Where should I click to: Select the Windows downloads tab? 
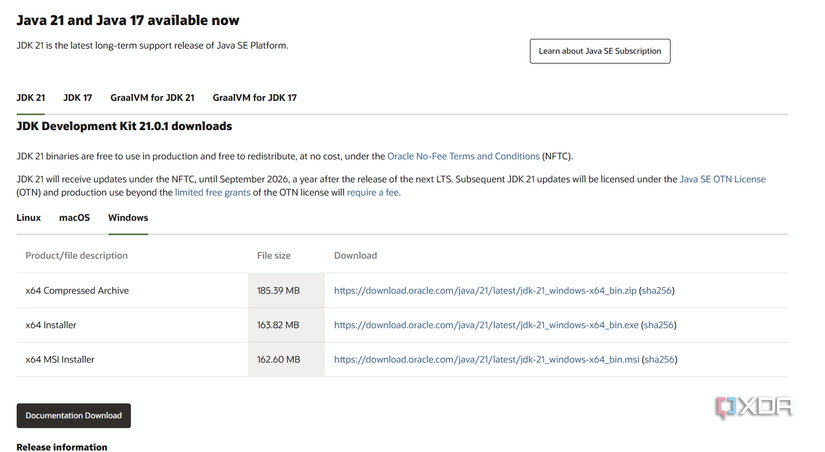128,217
